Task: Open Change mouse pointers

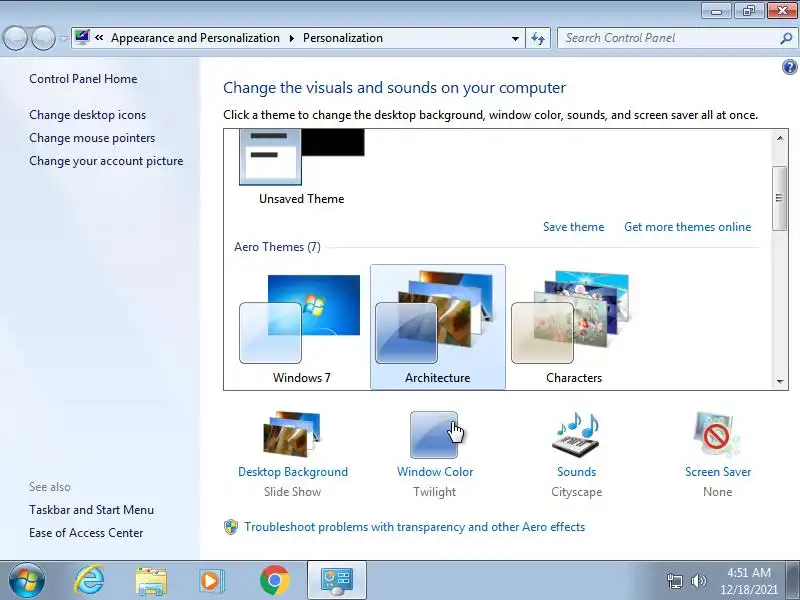Action: (92, 138)
